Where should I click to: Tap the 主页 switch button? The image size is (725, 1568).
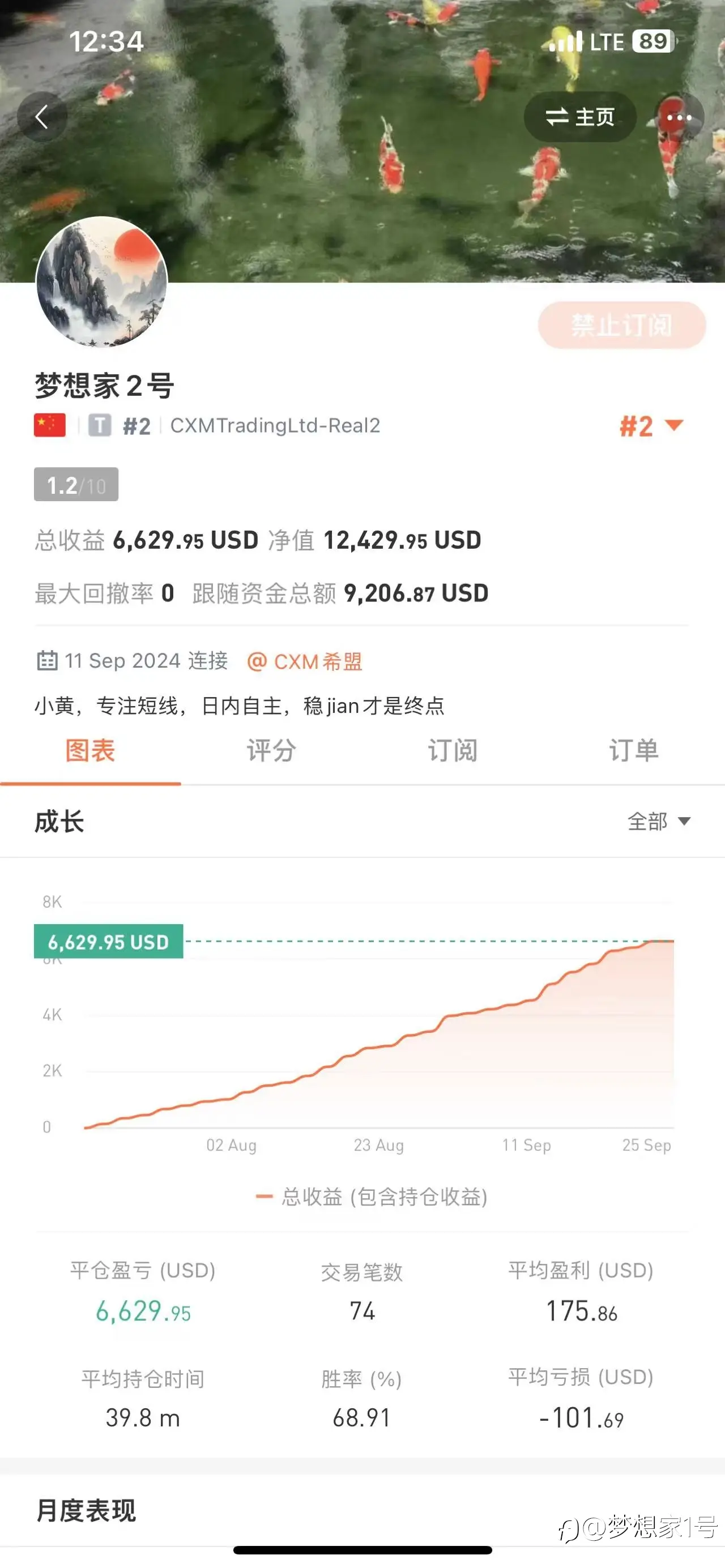pos(580,117)
